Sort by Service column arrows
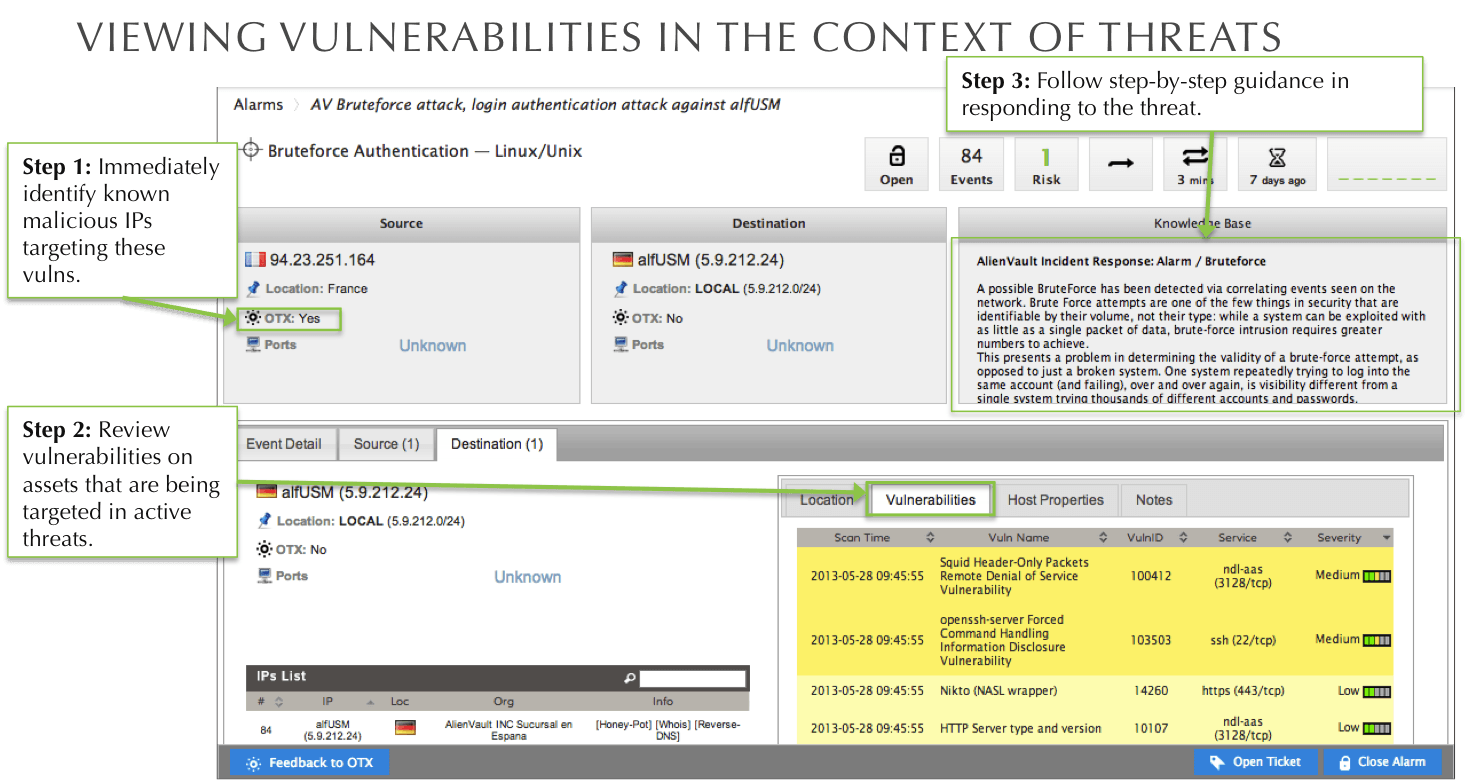This screenshot has height=780, width=1468. coord(1288,538)
